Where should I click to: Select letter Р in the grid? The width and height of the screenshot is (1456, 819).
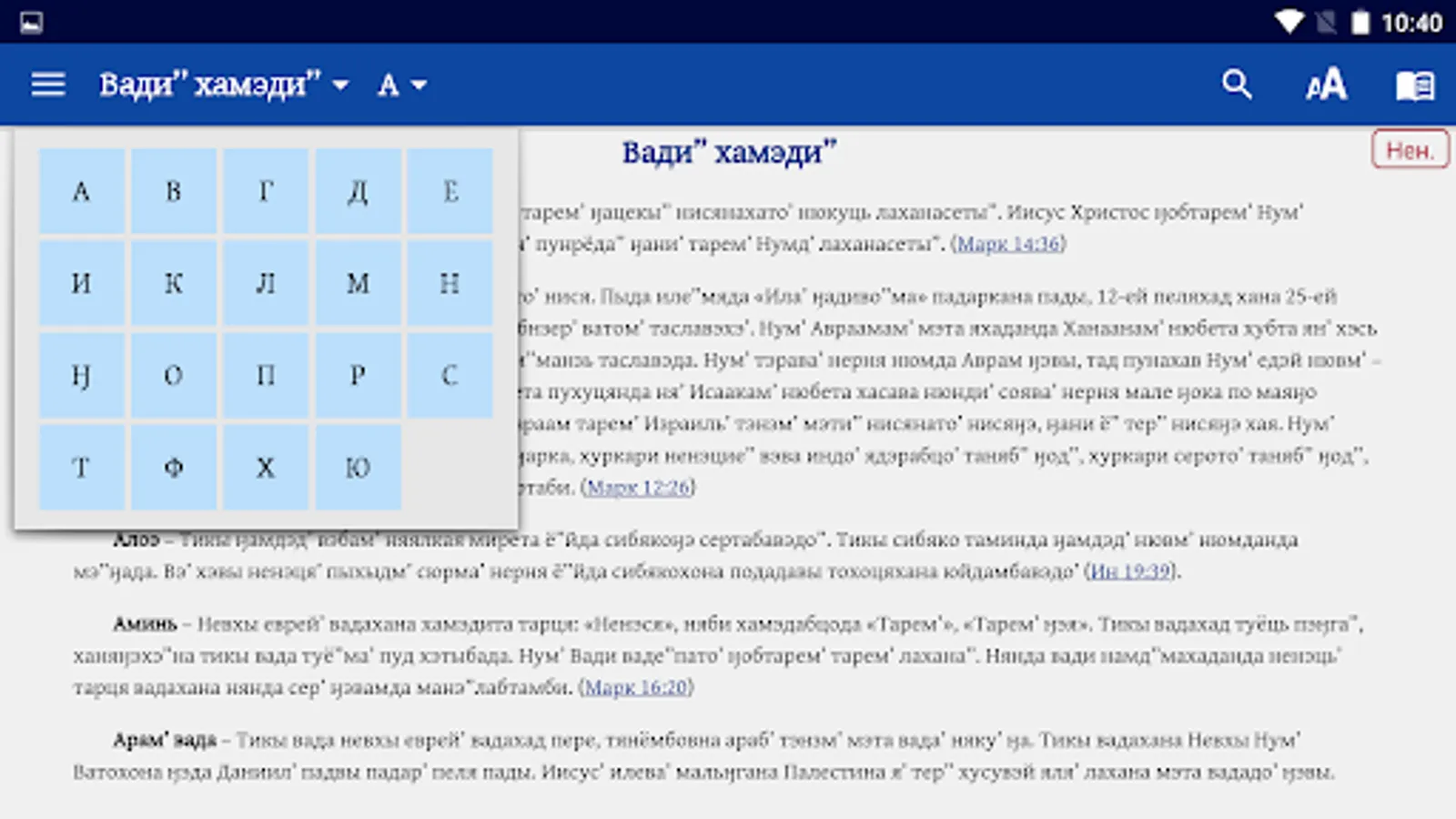coord(358,376)
